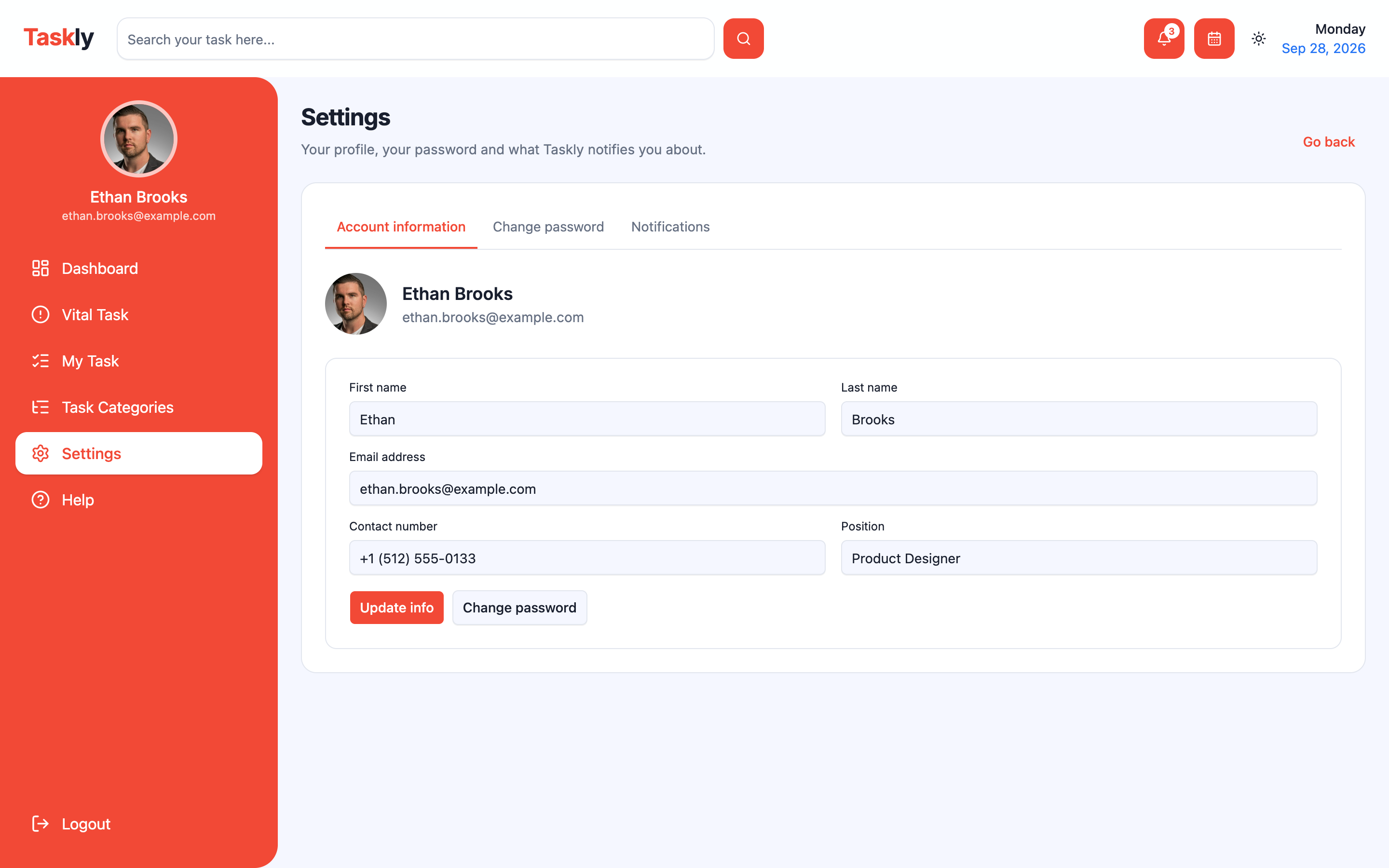1389x868 pixels.
Task: Click the Position field
Action: click(1079, 558)
